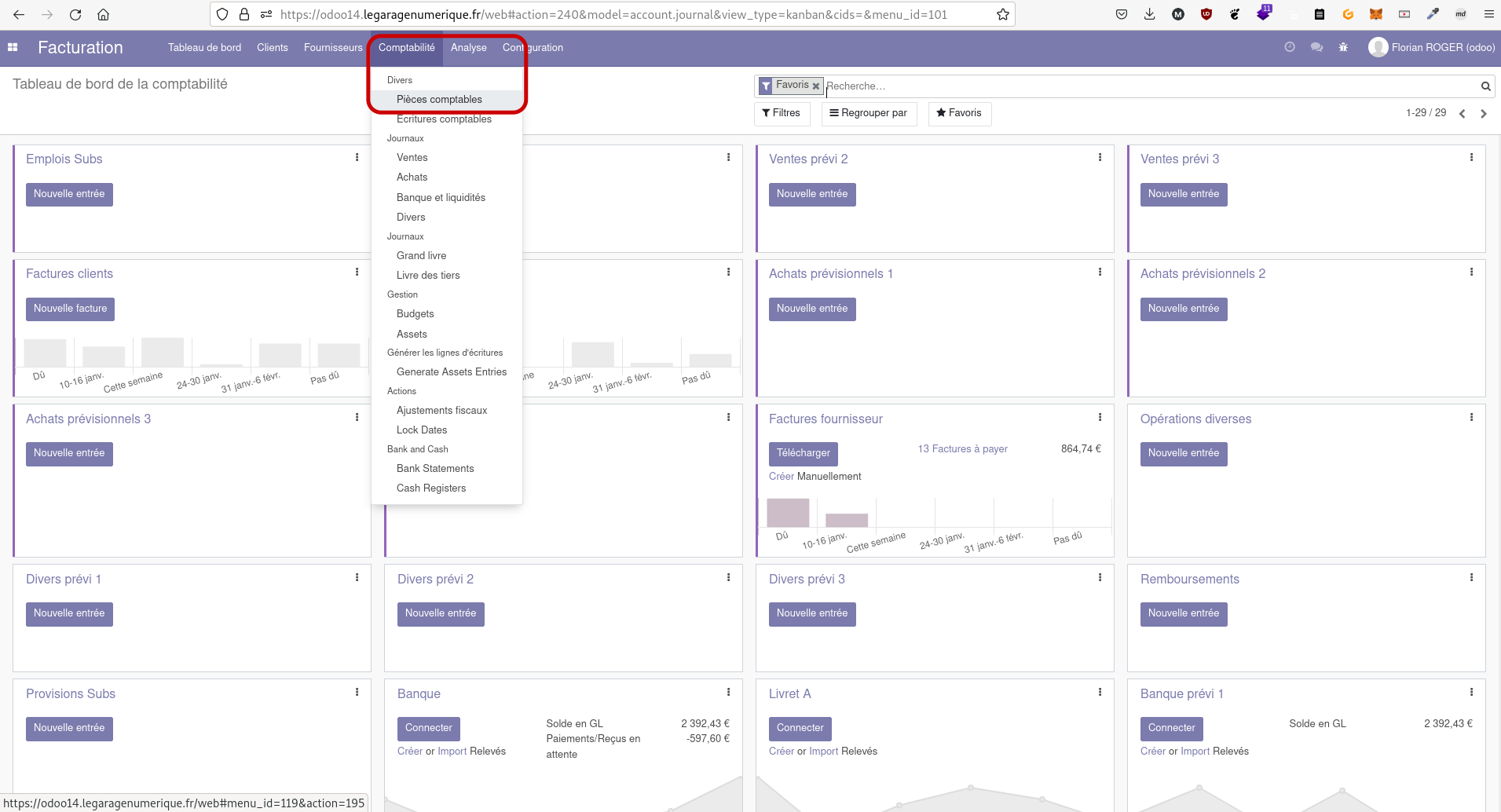
Task: Open the debug bug icon
Action: click(1343, 47)
